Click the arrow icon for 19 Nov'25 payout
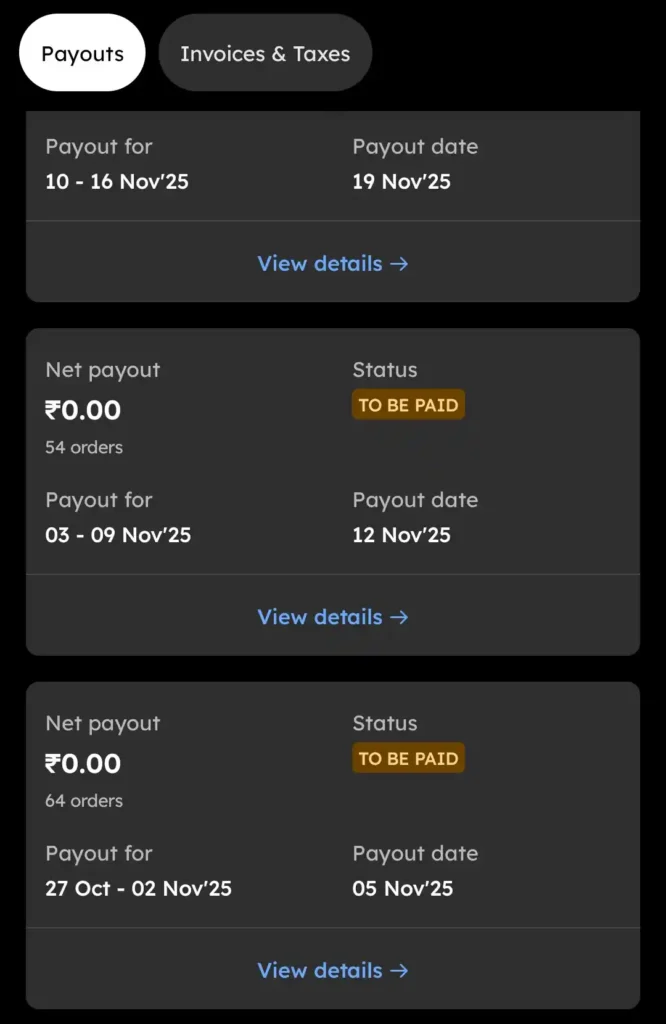 [x=399, y=264]
